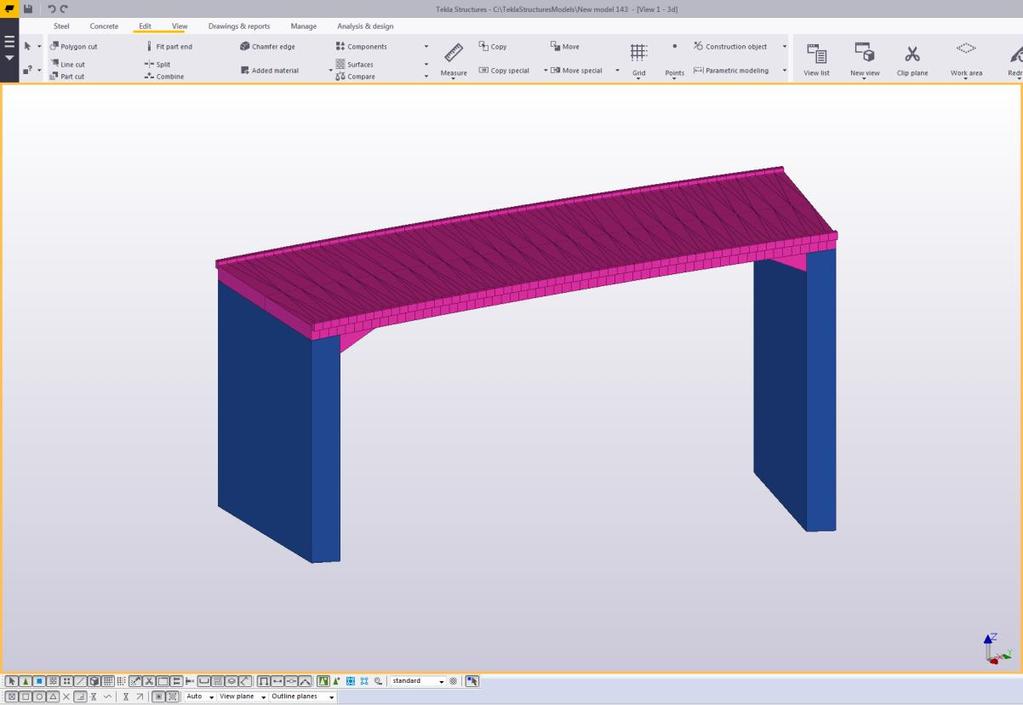Viewport: 1023px width, 705px height.
Task: Create a New view
Action: click(864, 59)
